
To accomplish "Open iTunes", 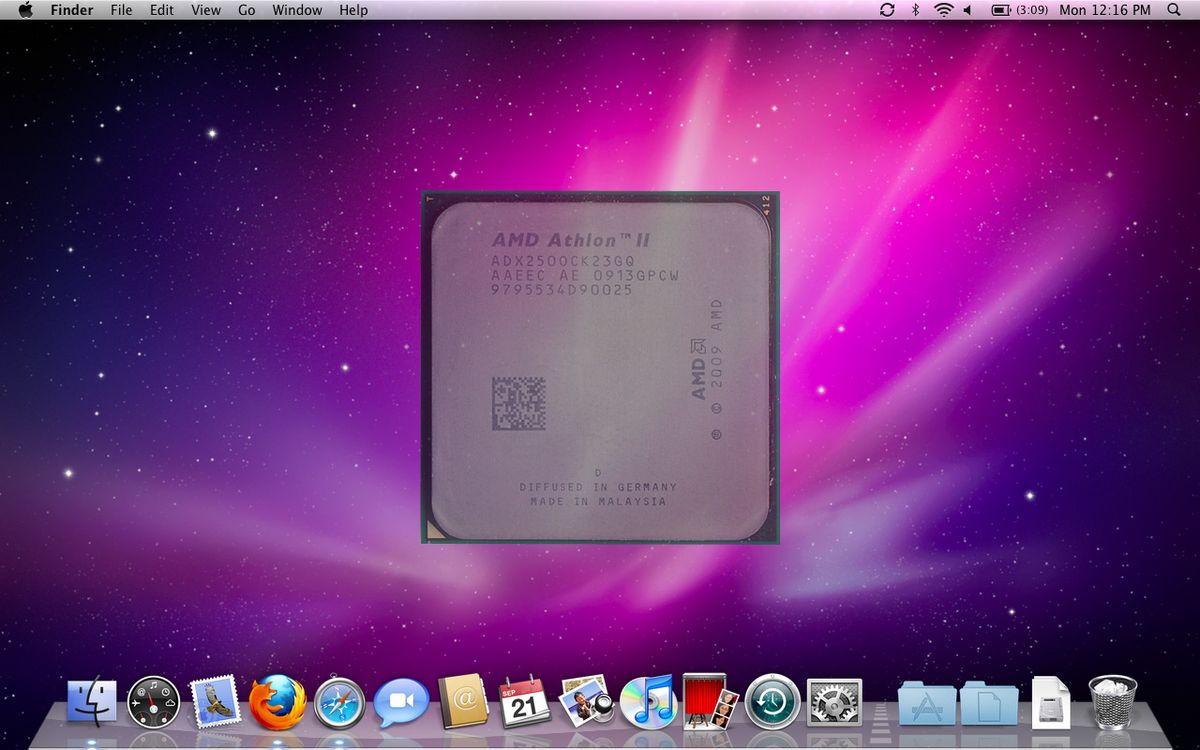I will coord(650,701).
